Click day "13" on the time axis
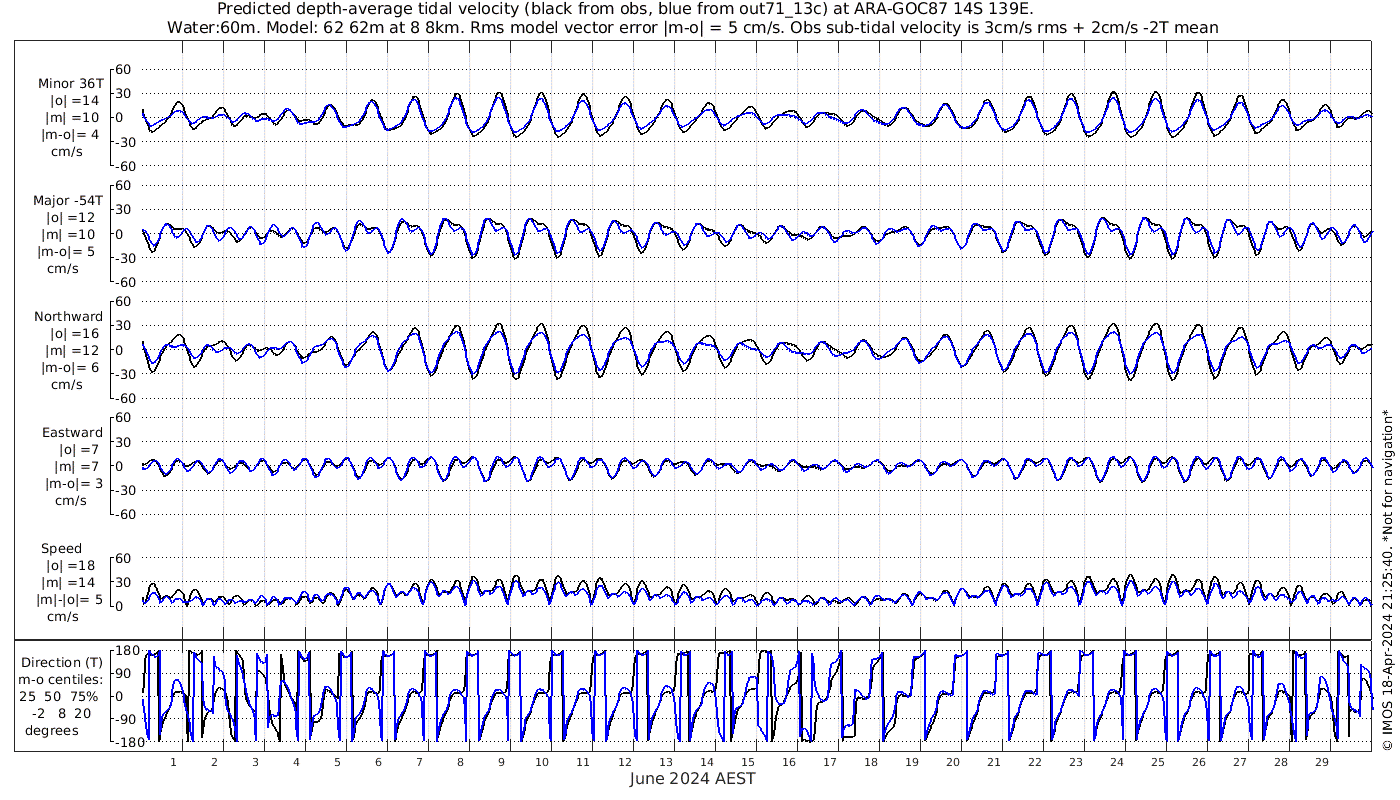Viewport: 1400px width, 800px height. click(x=665, y=762)
